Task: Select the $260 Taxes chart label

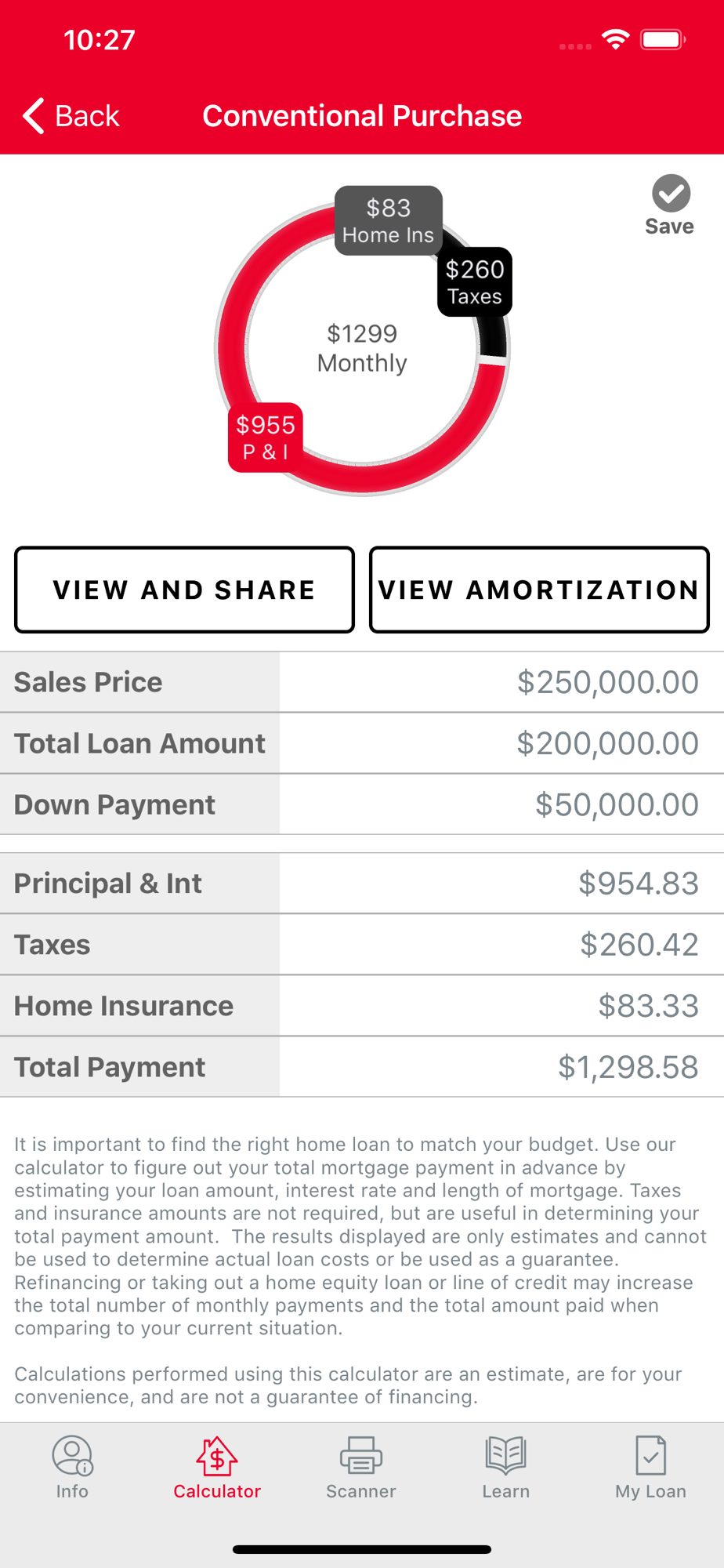Action: click(475, 282)
